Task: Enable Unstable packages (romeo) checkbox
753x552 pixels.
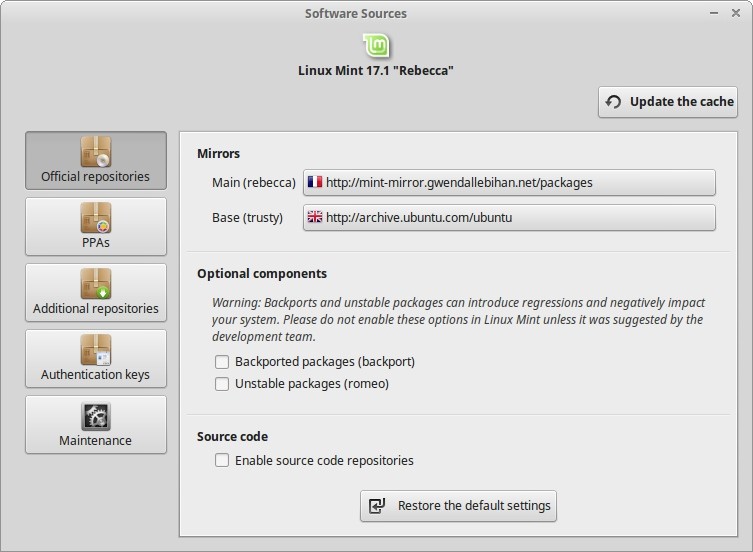Action: click(x=222, y=384)
